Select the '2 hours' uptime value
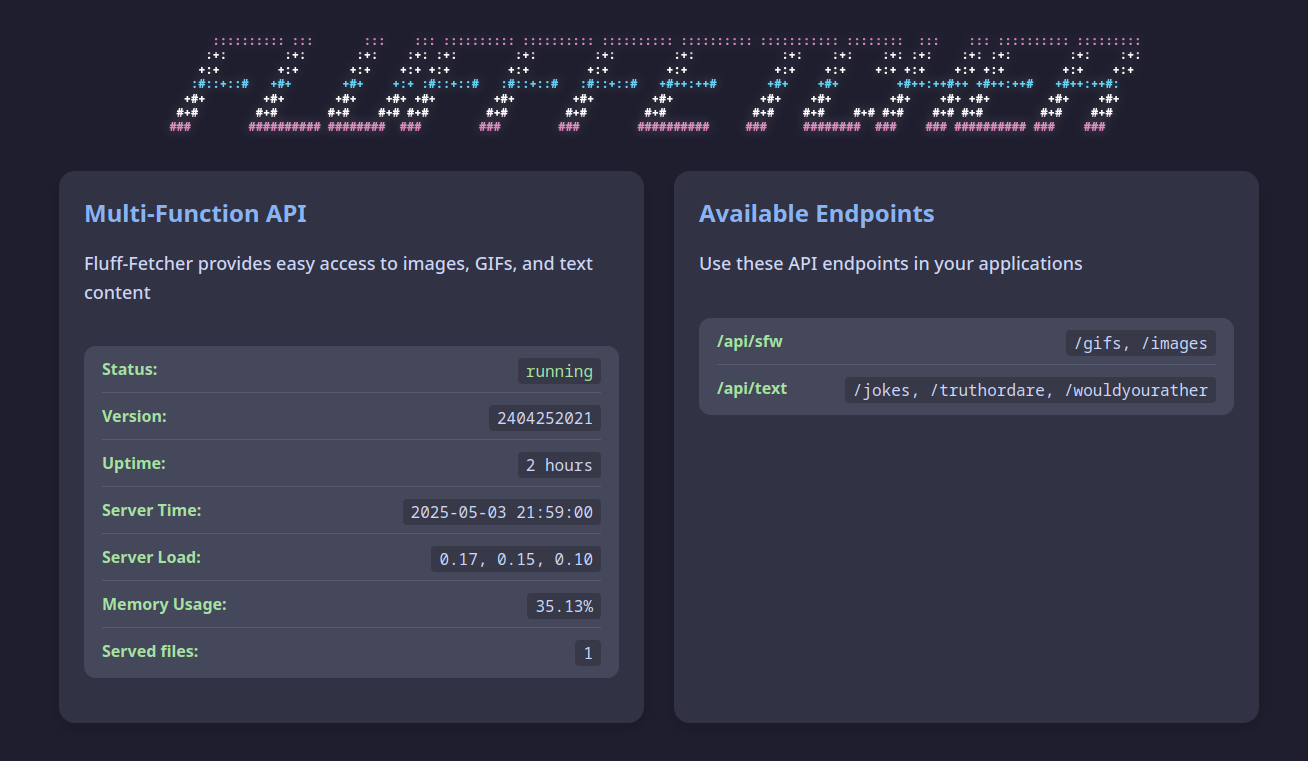This screenshot has height=761, width=1308. coord(559,465)
